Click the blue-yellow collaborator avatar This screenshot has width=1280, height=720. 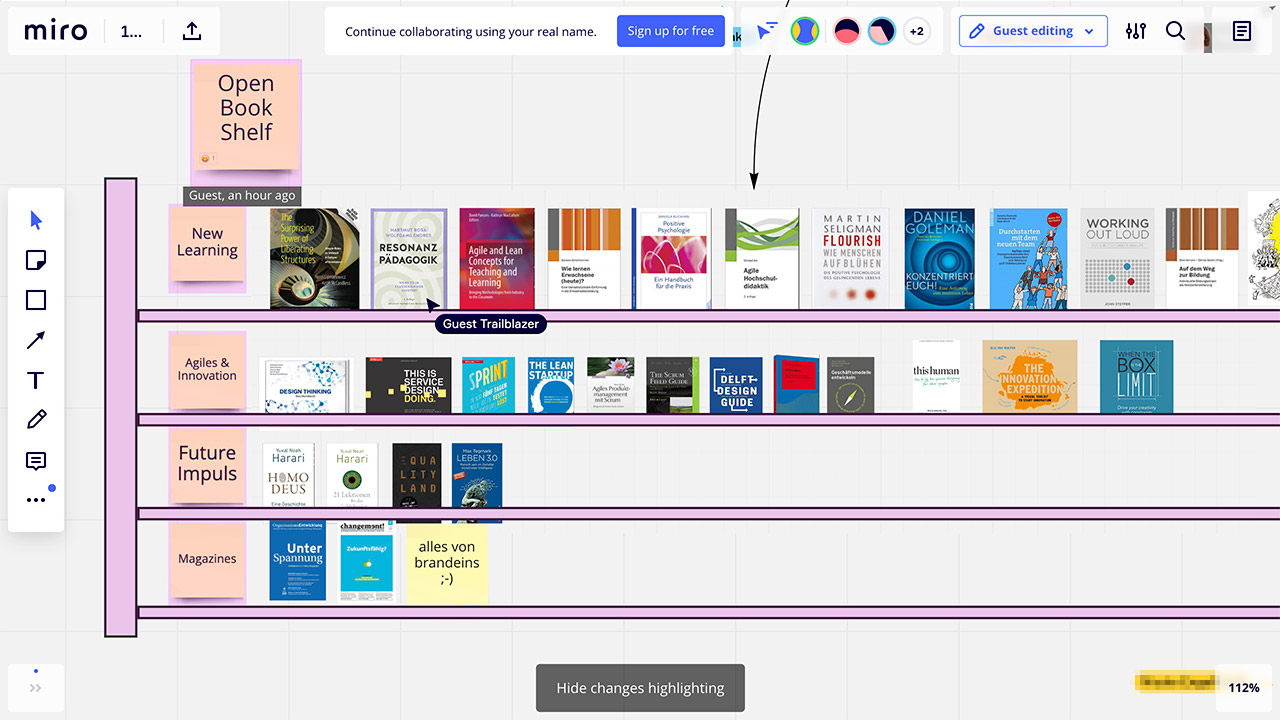(x=805, y=31)
